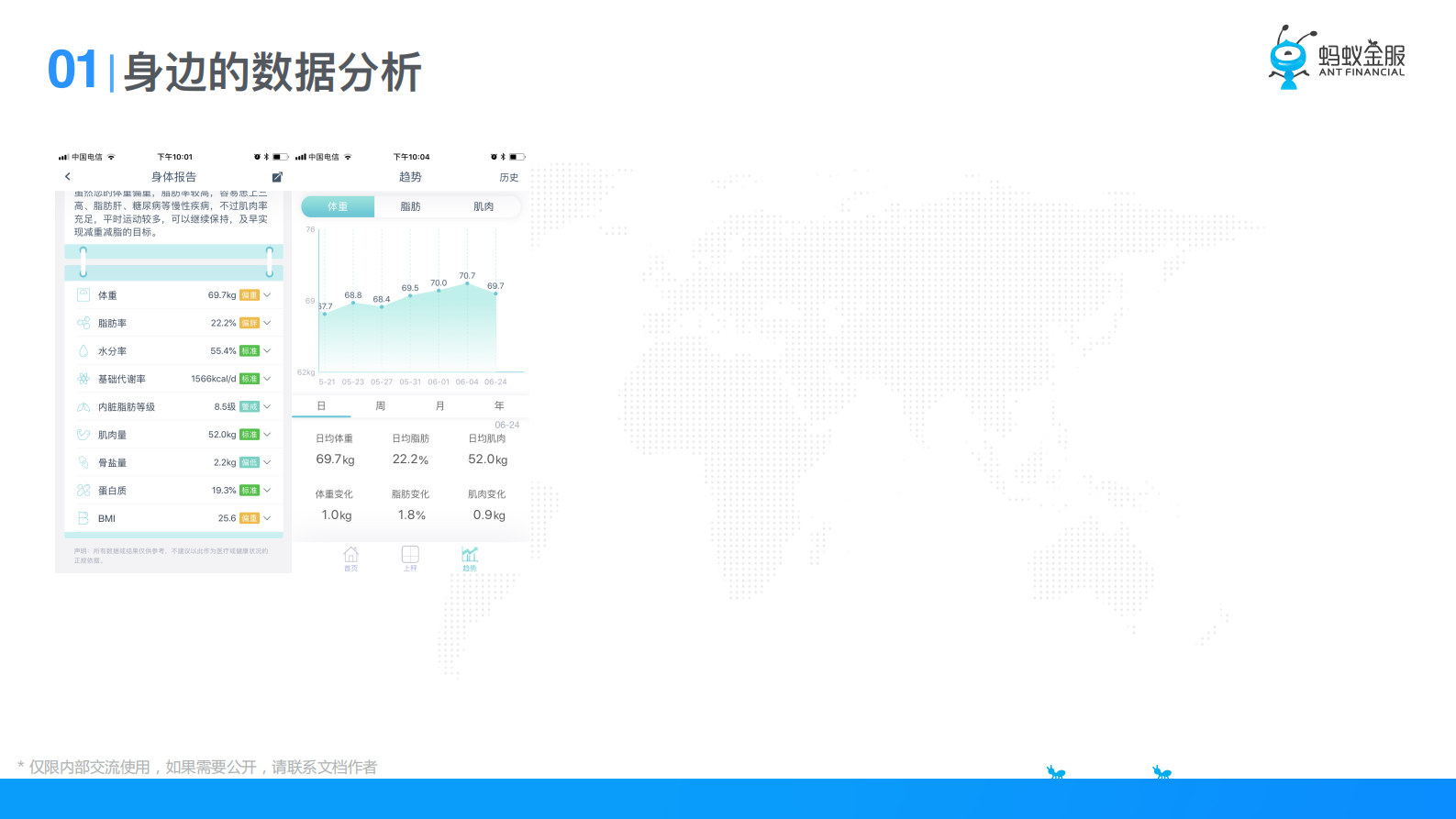Tap battery icon in the 下午10:04 status bar
The width and height of the screenshot is (1456, 819).
click(x=517, y=157)
